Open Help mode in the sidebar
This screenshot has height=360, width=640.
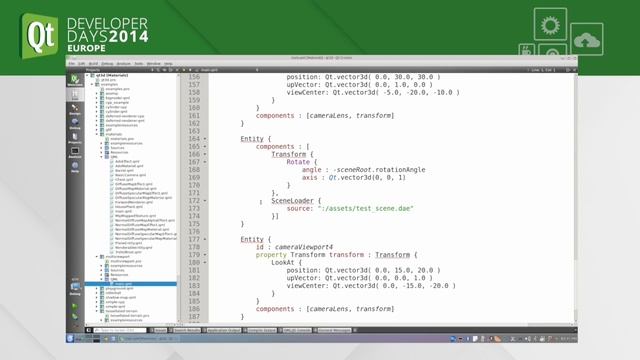tap(75, 167)
